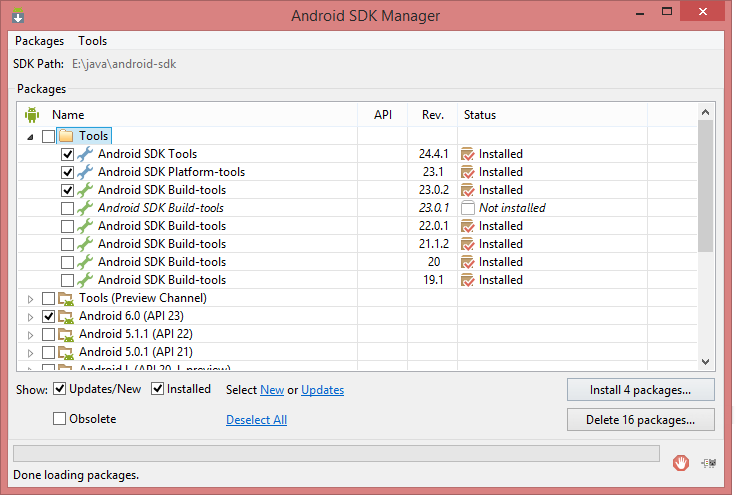
Task: Check Android SDK Build-tools 22.0.1 checkbox
Action: coord(68,226)
